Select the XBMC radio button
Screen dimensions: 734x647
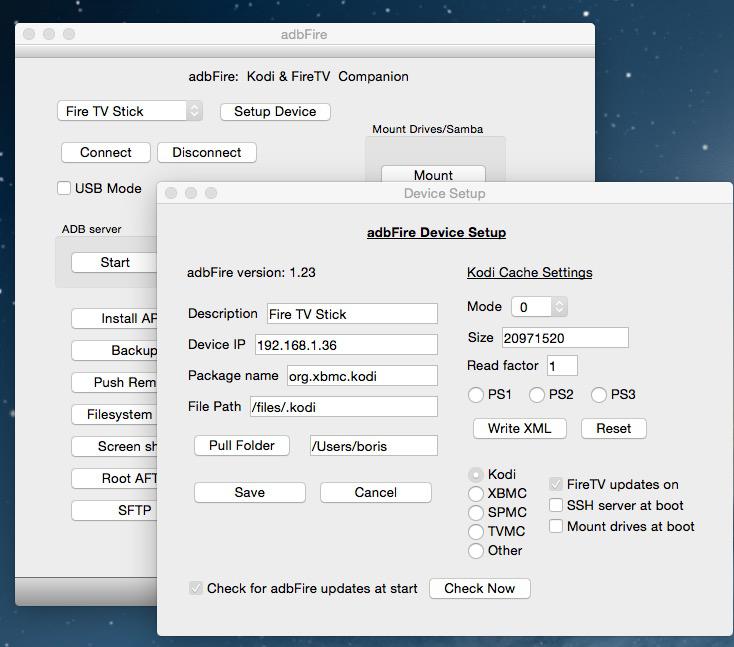point(477,493)
